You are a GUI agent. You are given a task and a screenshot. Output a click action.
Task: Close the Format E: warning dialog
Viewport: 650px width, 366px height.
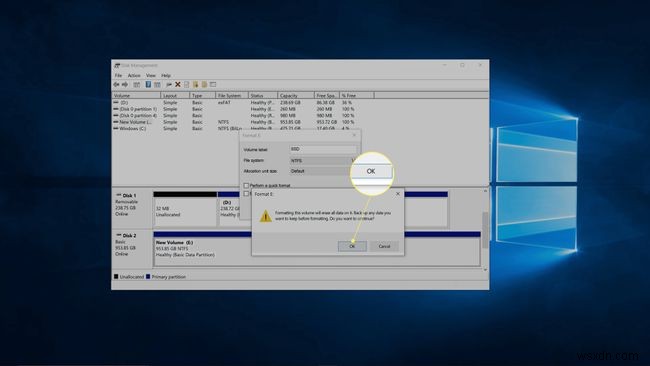(x=398, y=194)
